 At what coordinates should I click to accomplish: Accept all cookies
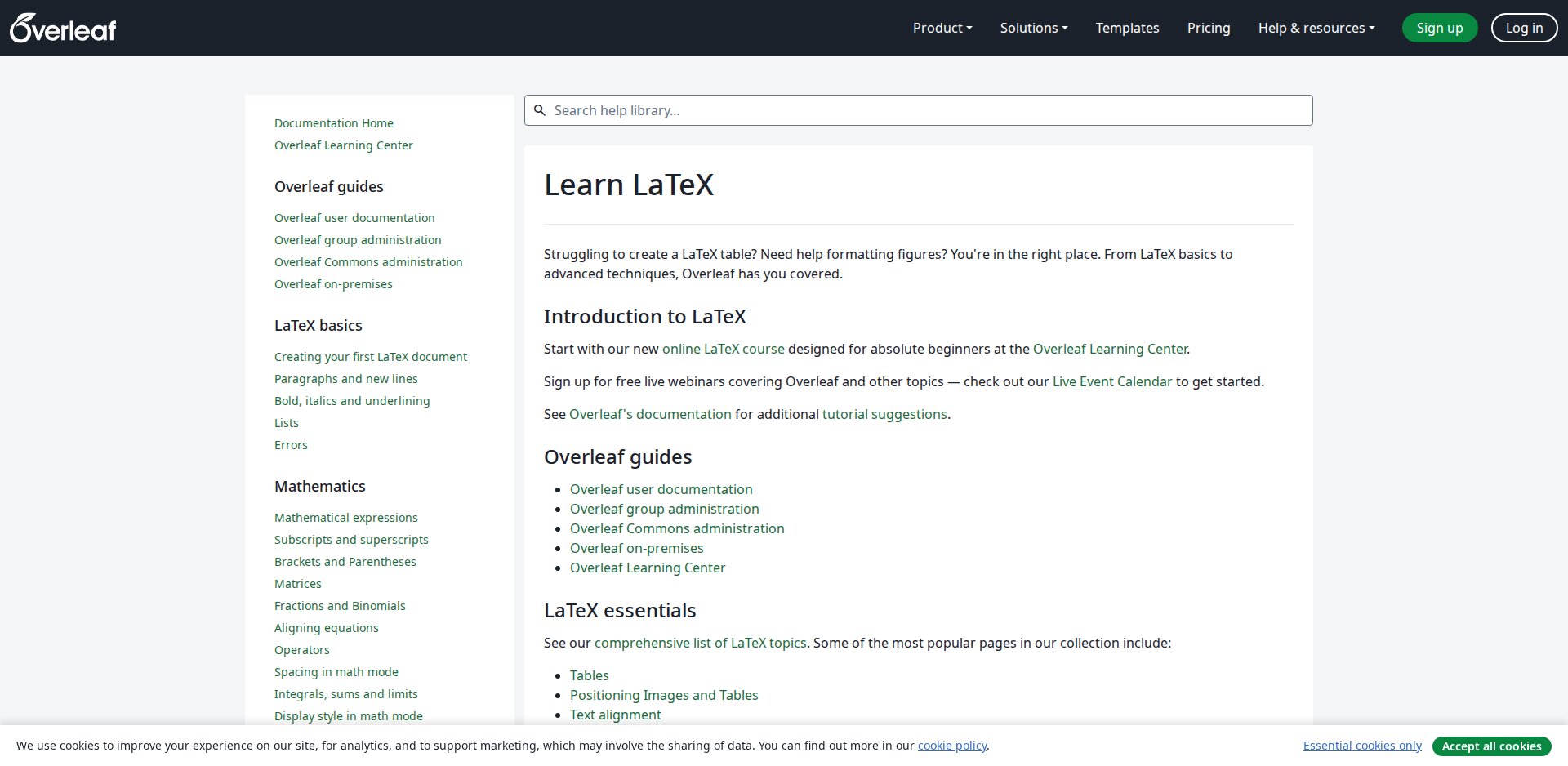tap(1491, 746)
